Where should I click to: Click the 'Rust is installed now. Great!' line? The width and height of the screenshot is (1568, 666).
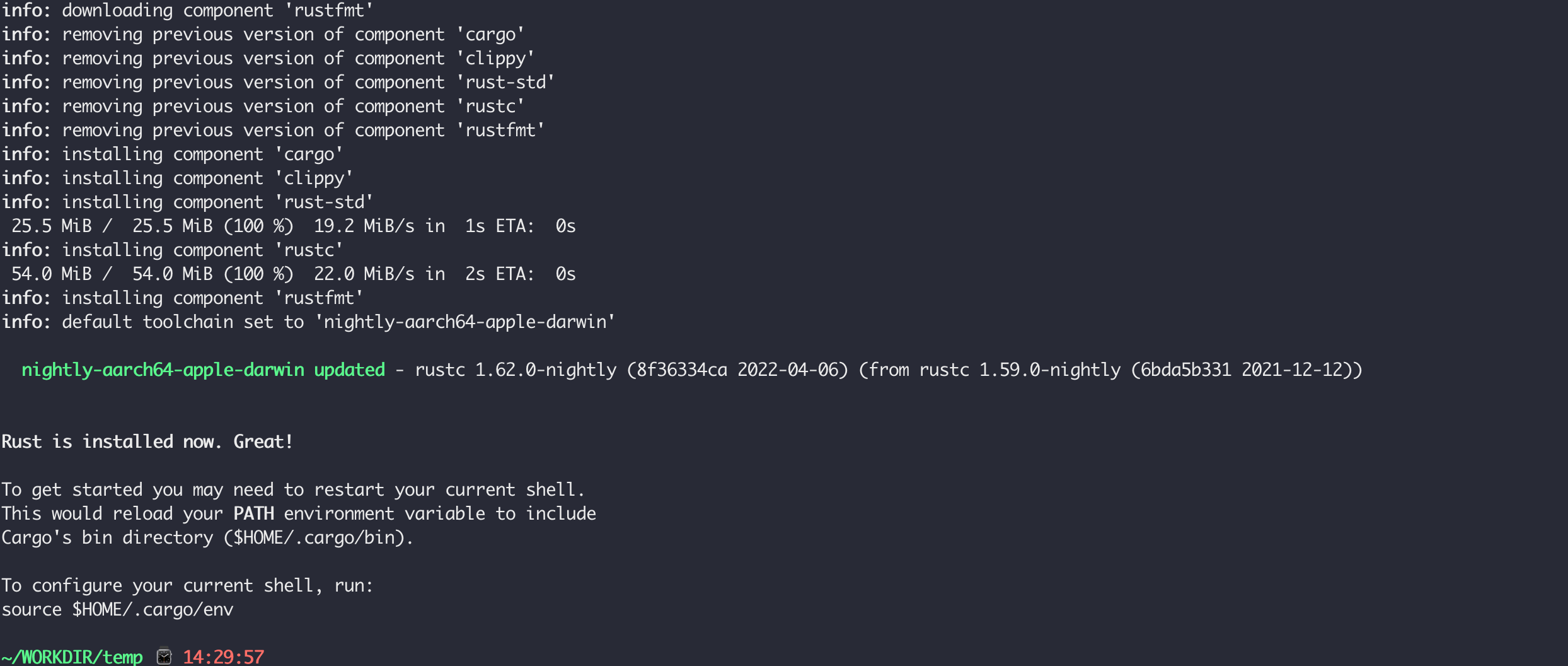[147, 441]
